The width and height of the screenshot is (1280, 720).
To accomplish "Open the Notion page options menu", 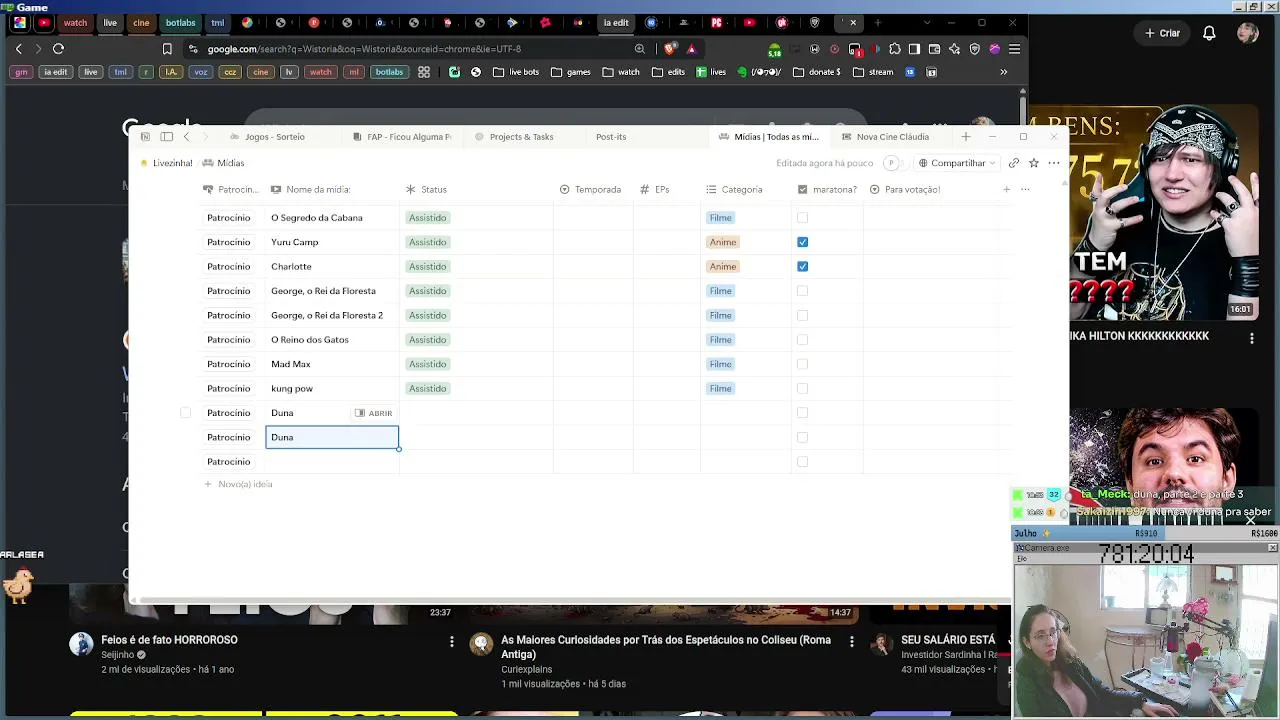I will 1054,163.
